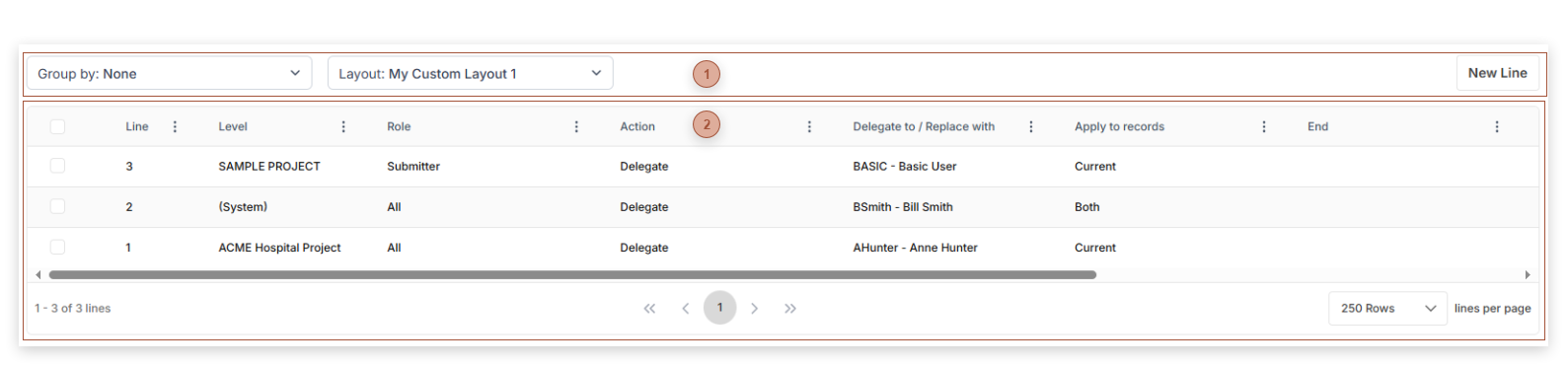Click the scroll right arrow
The width and height of the screenshot is (1568, 369).
pos(1528,274)
